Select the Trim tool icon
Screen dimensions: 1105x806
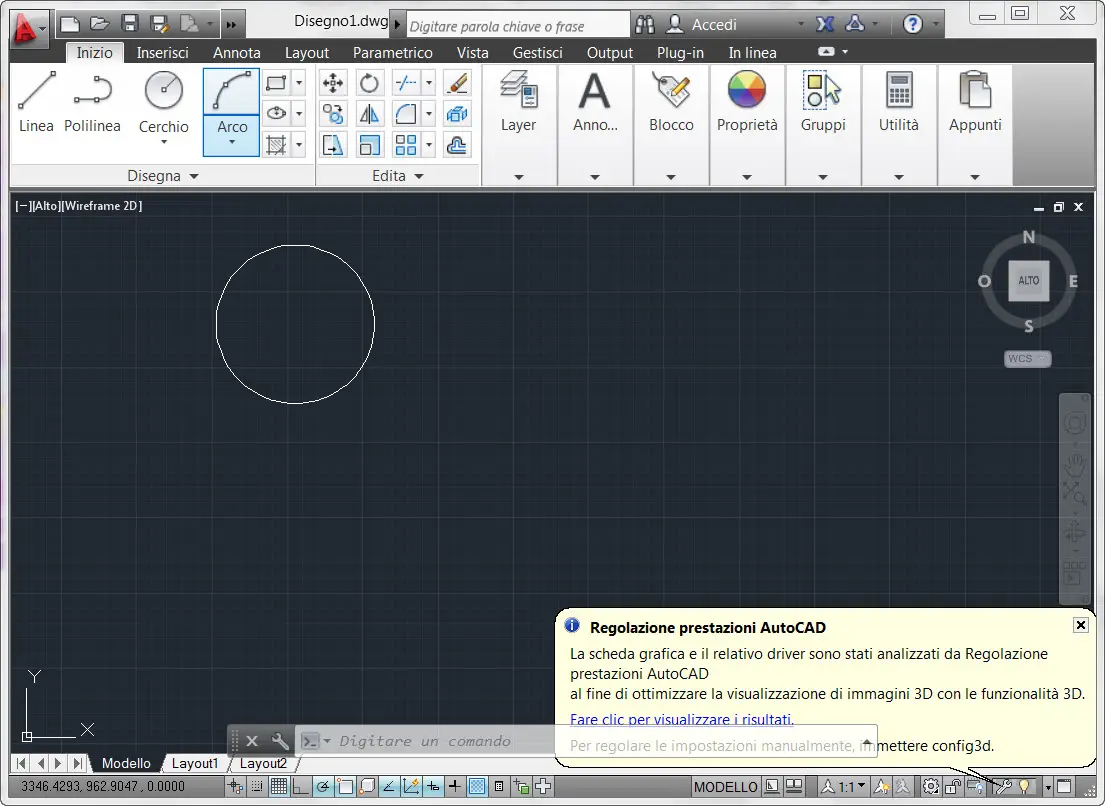[406, 83]
